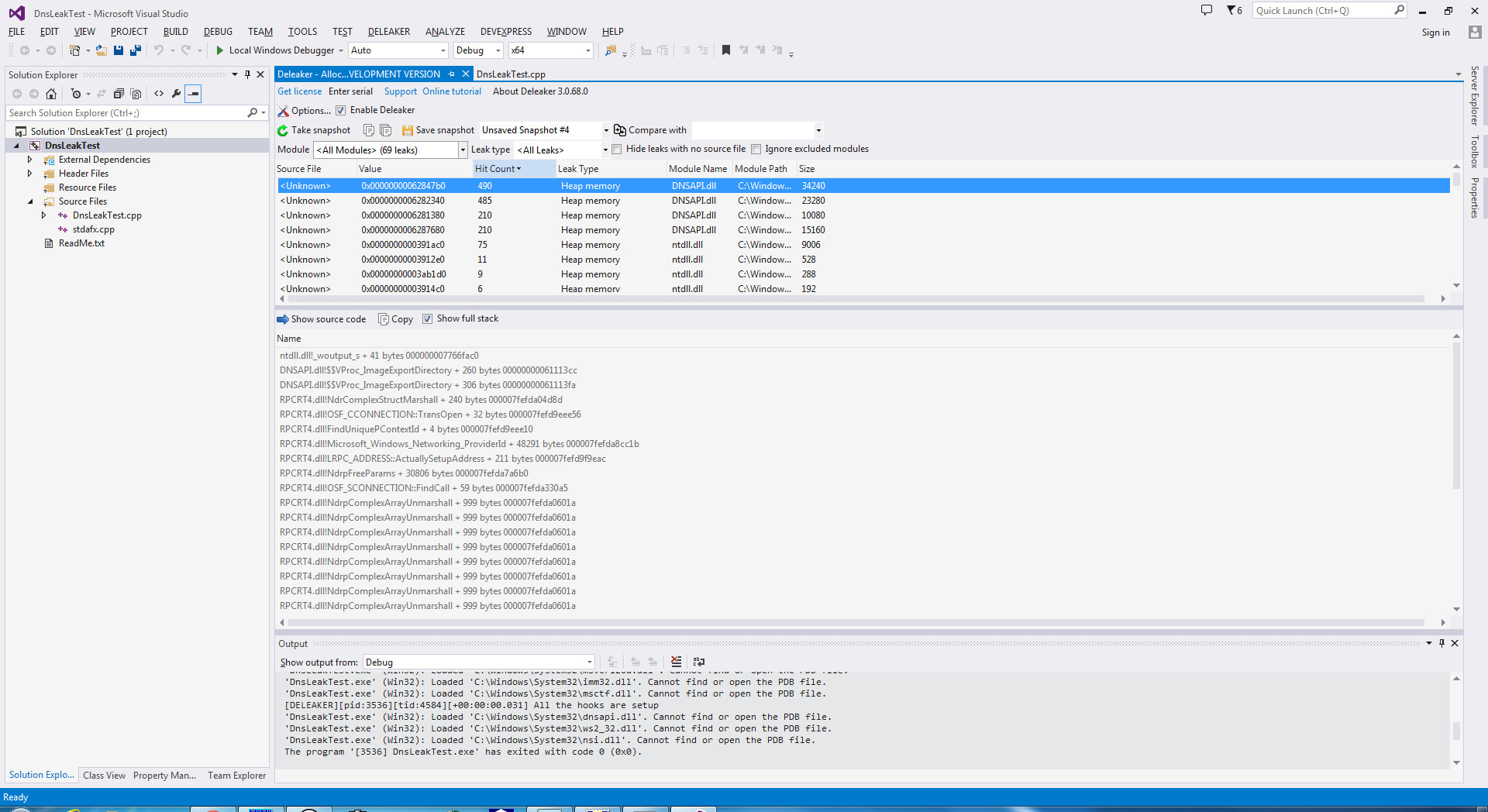
Task: Toggle the Enable Deleaker checkbox
Action: tap(341, 111)
